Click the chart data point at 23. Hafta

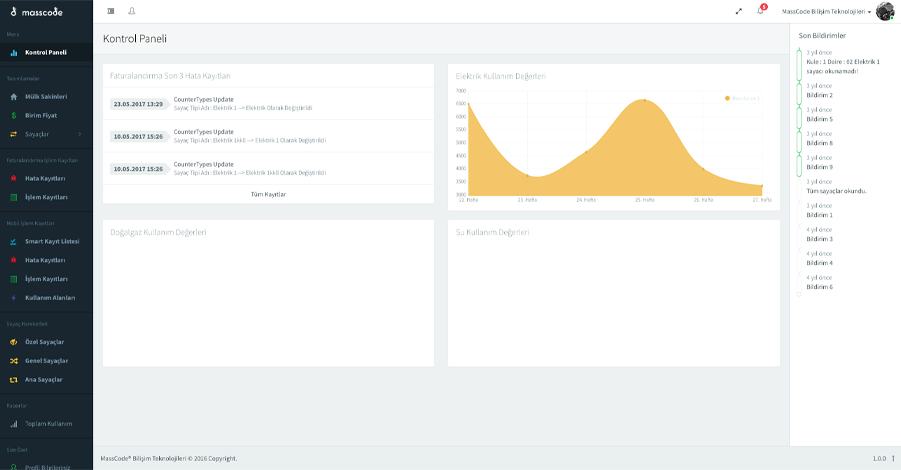point(527,175)
